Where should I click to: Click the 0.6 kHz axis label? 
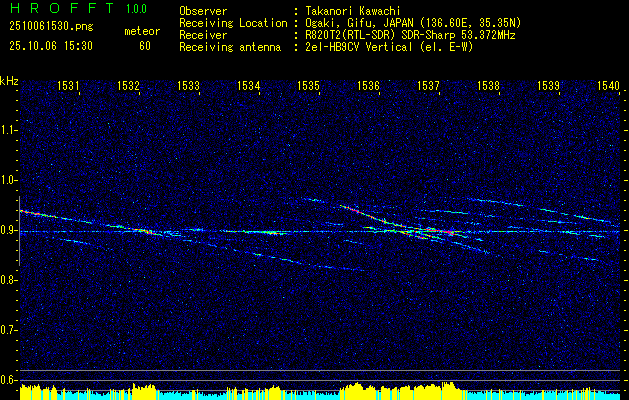tap(7, 380)
